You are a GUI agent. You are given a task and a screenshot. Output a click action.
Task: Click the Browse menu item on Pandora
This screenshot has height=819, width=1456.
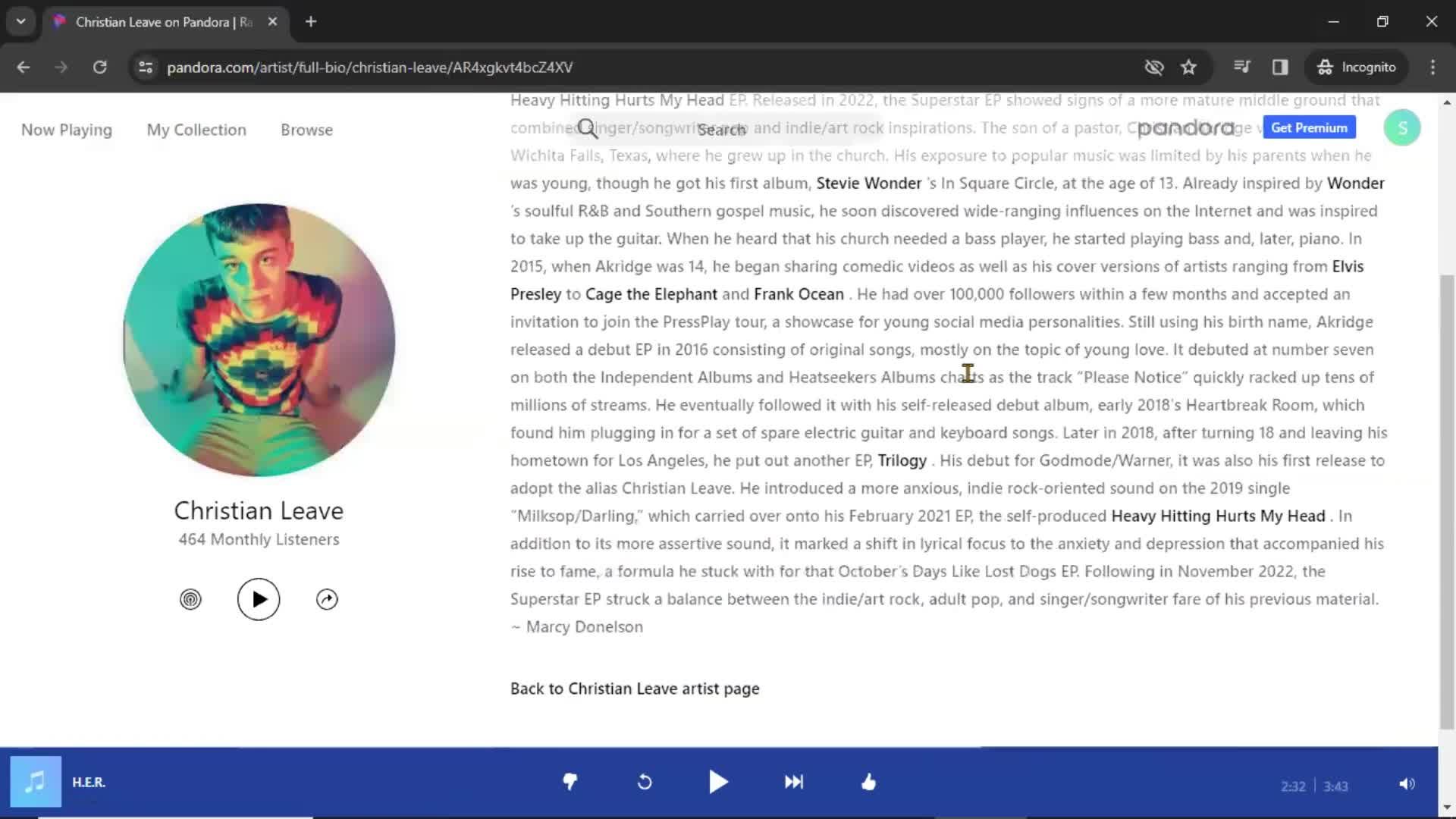pyautogui.click(x=307, y=130)
